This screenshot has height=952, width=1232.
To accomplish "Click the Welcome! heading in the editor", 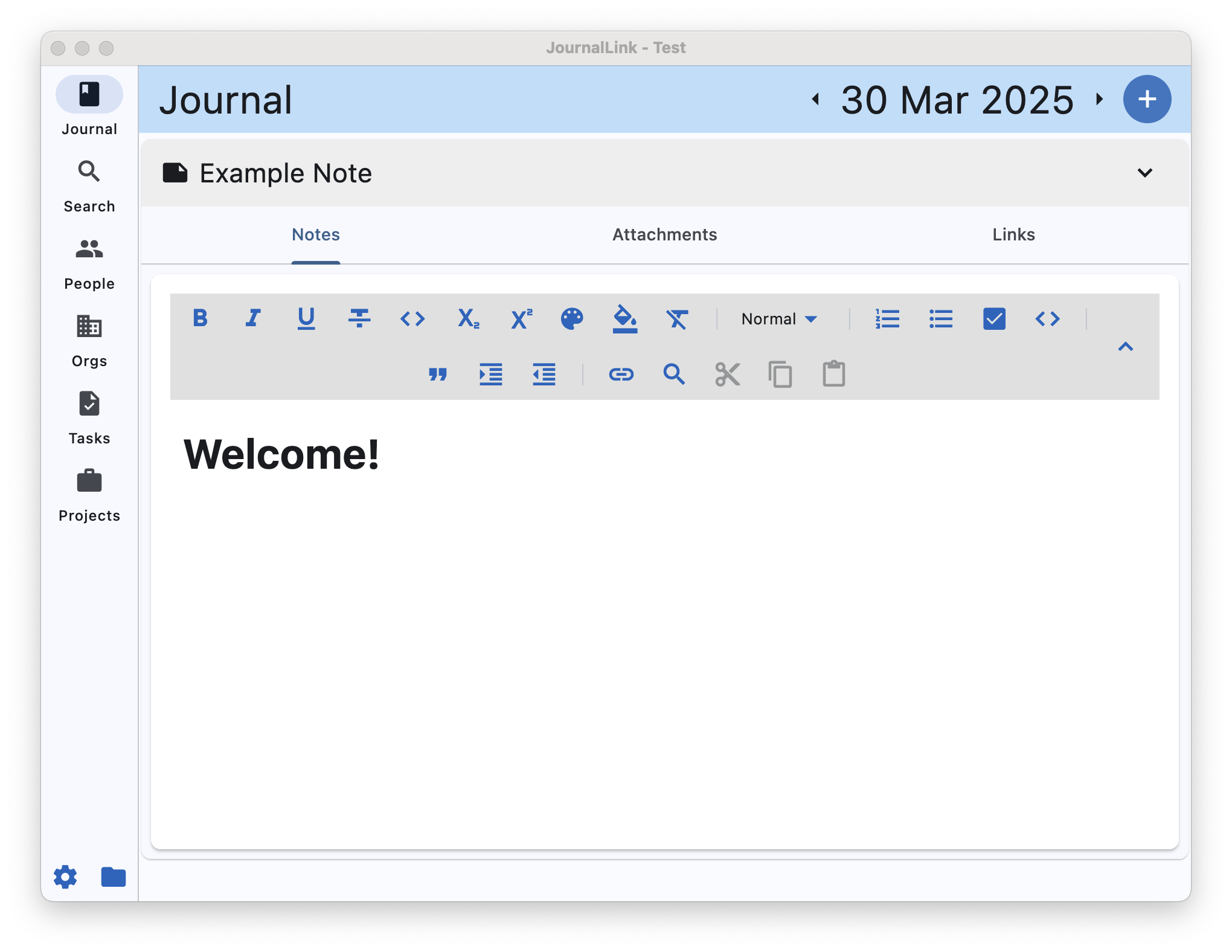I will click(281, 454).
